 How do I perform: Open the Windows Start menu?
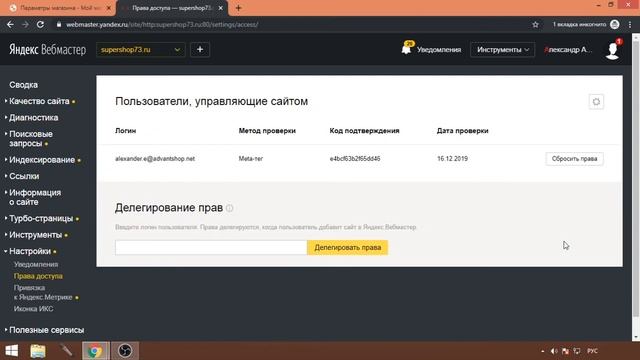click(x=11, y=351)
